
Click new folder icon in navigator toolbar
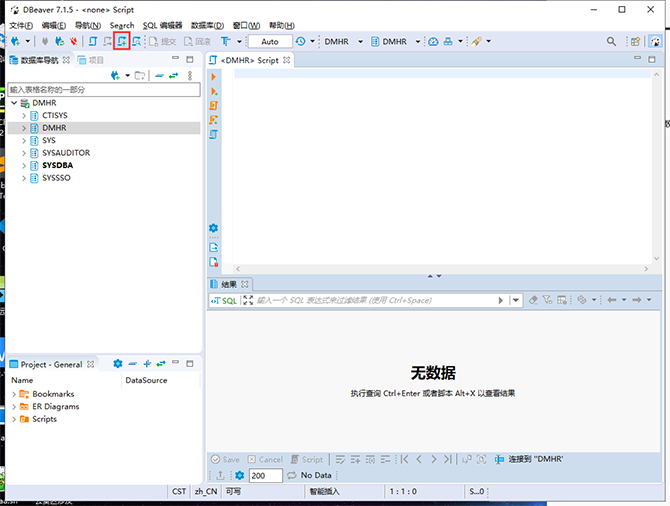(x=140, y=76)
